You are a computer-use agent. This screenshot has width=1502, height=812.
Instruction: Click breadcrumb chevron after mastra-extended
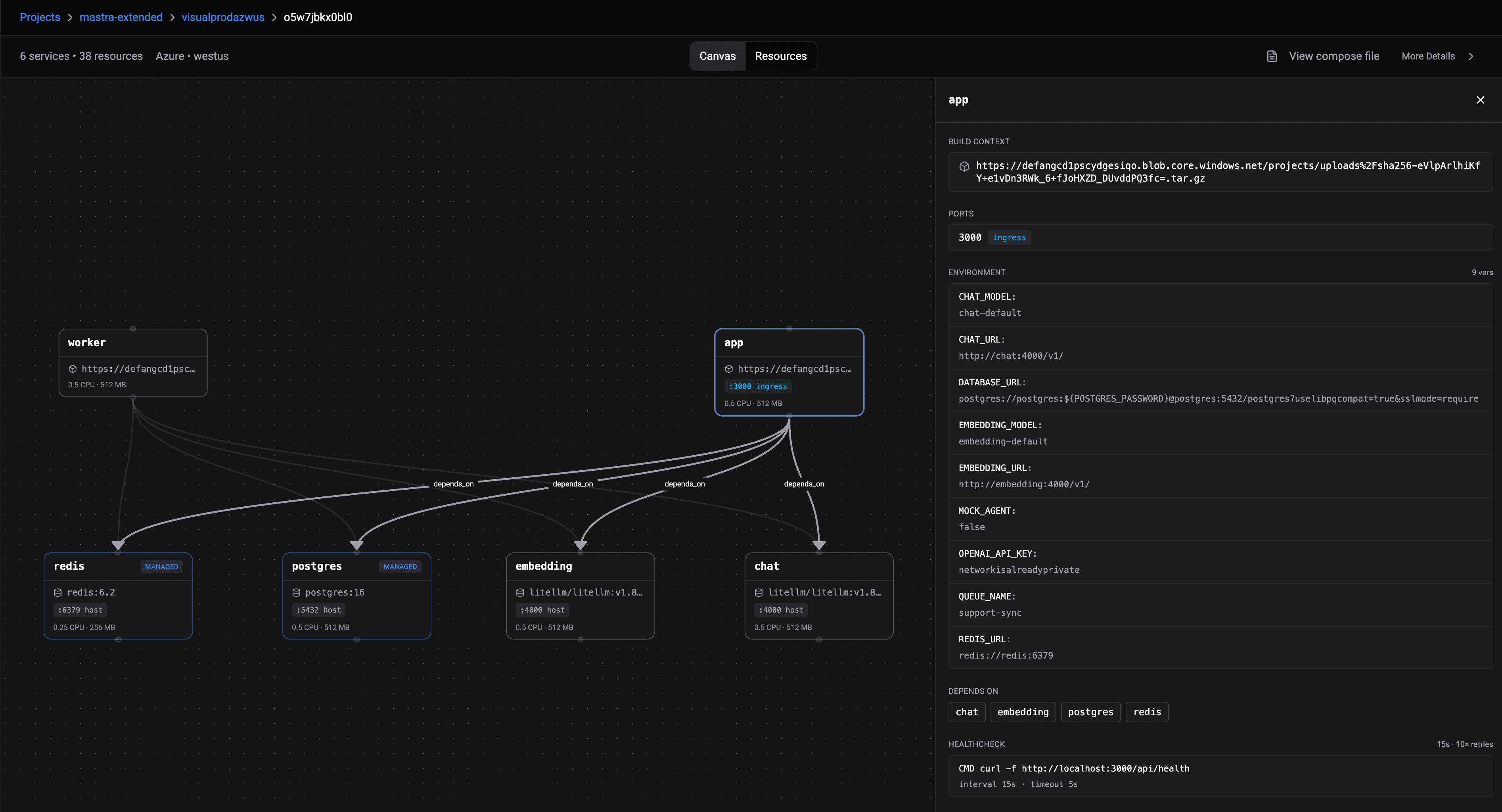pyautogui.click(x=172, y=17)
